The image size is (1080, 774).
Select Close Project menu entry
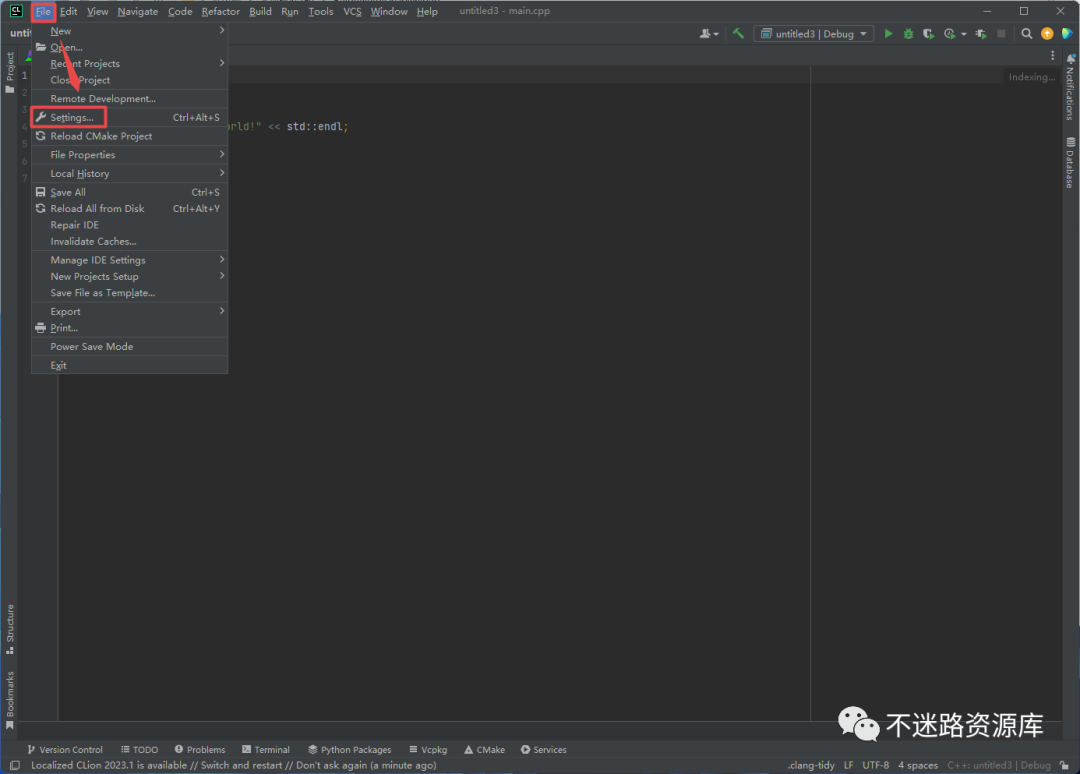coord(129,80)
